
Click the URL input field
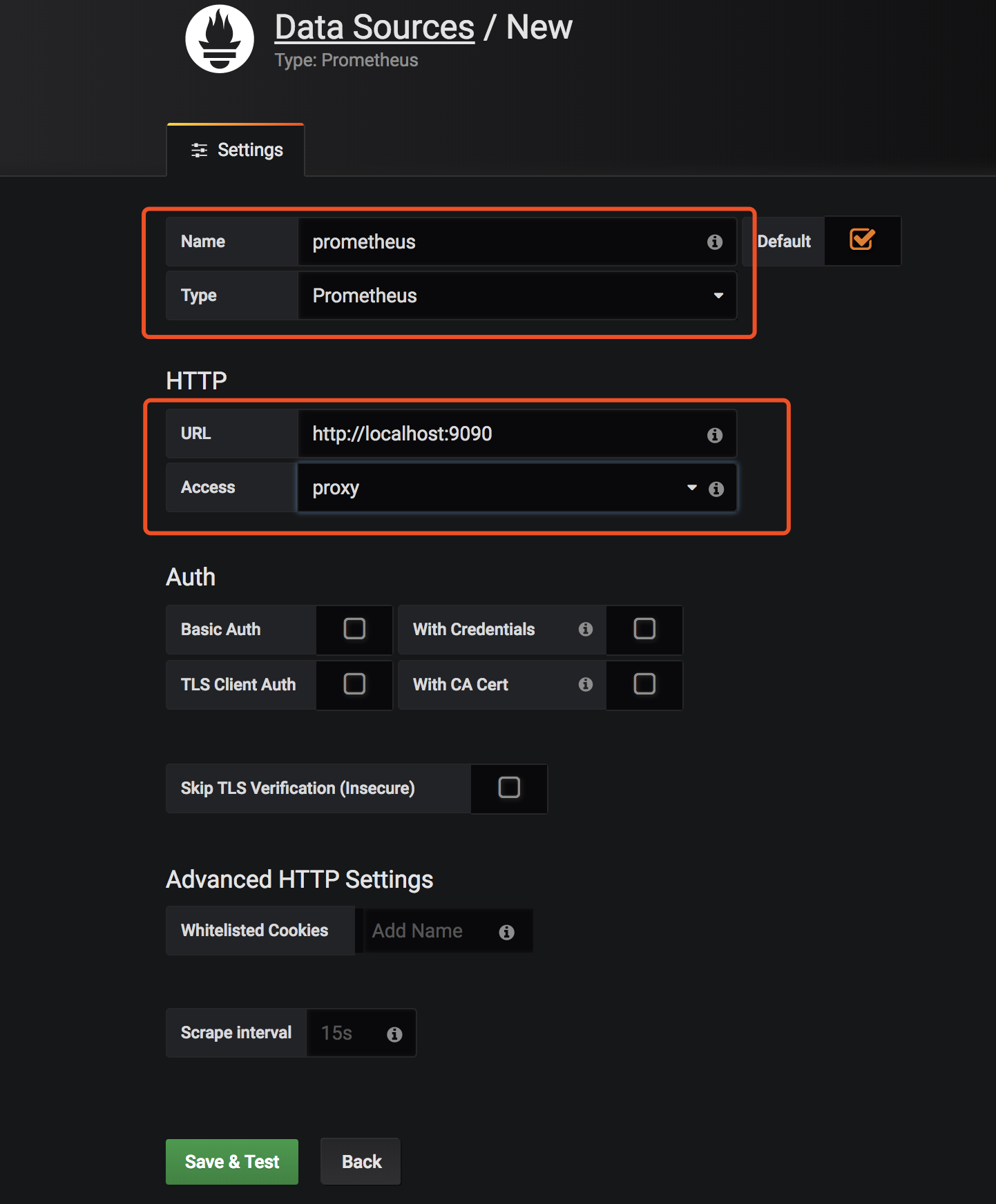517,434
